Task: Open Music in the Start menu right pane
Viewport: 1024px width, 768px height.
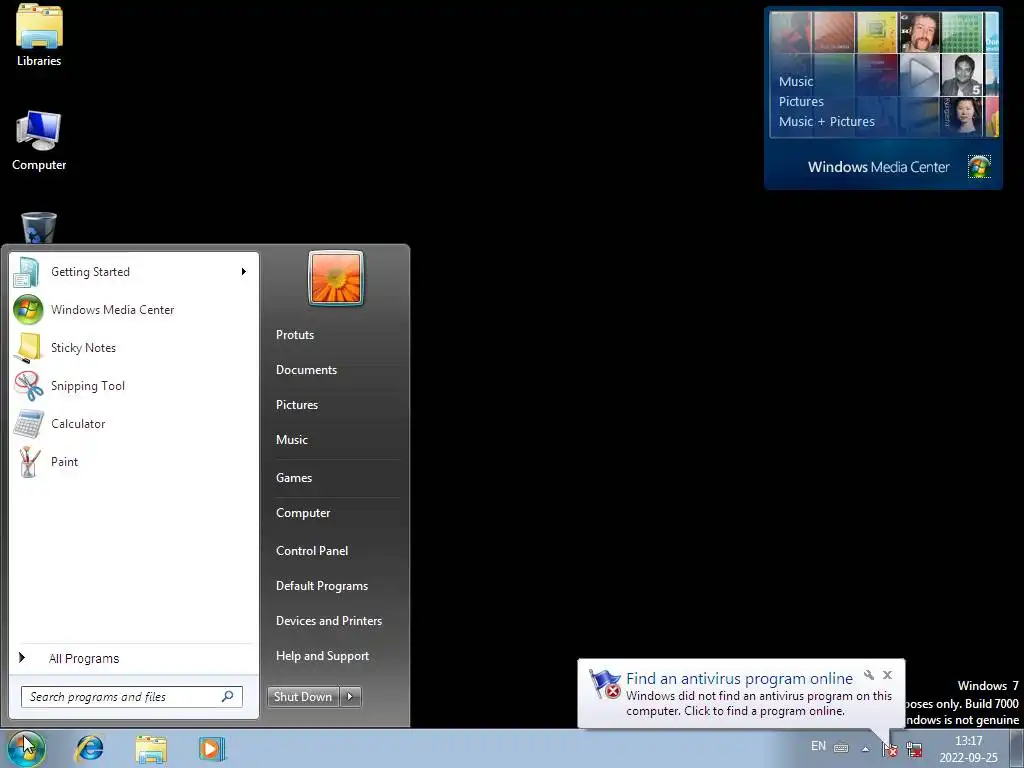Action: [292, 440]
